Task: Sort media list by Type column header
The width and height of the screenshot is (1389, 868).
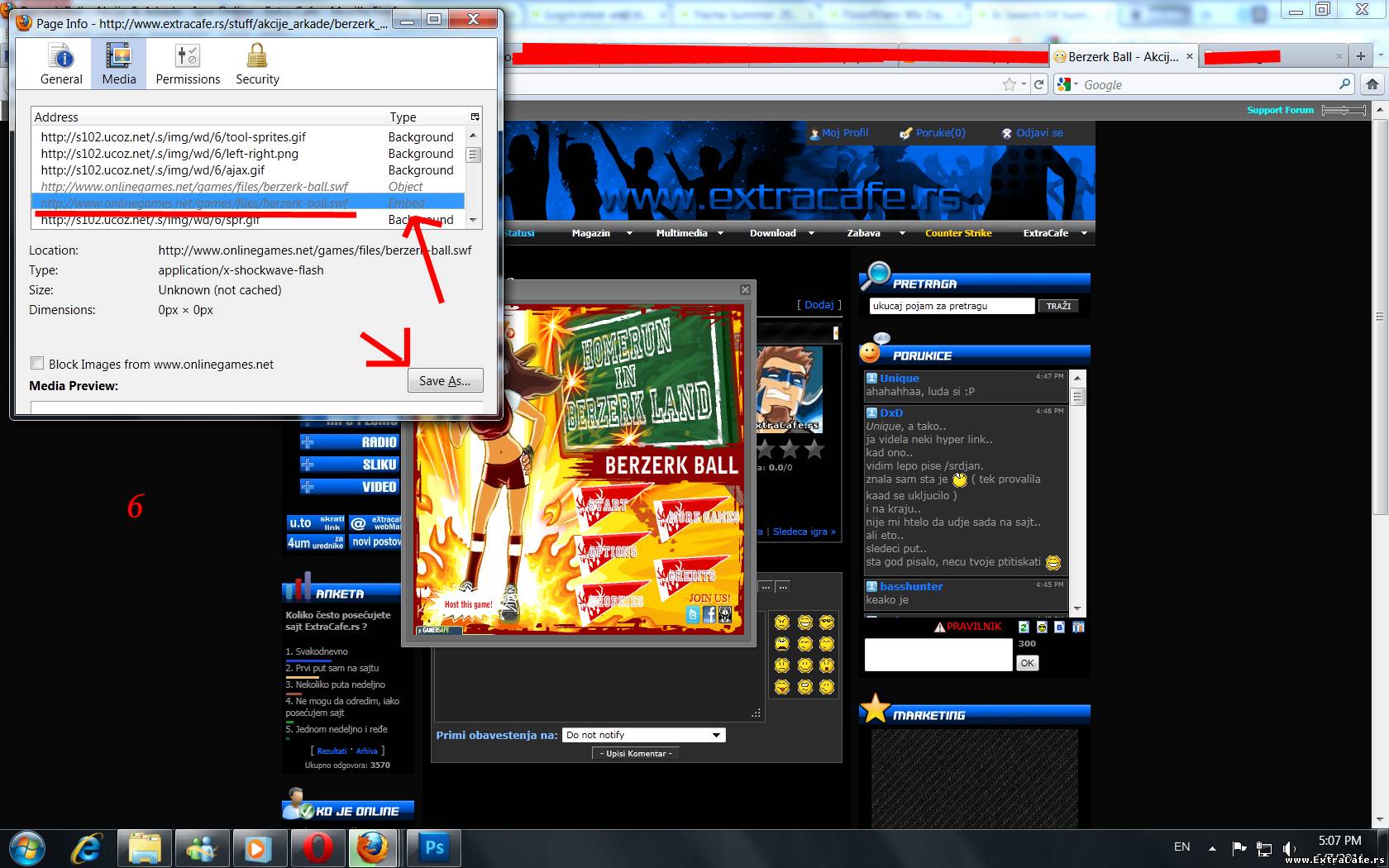Action: [x=426, y=117]
